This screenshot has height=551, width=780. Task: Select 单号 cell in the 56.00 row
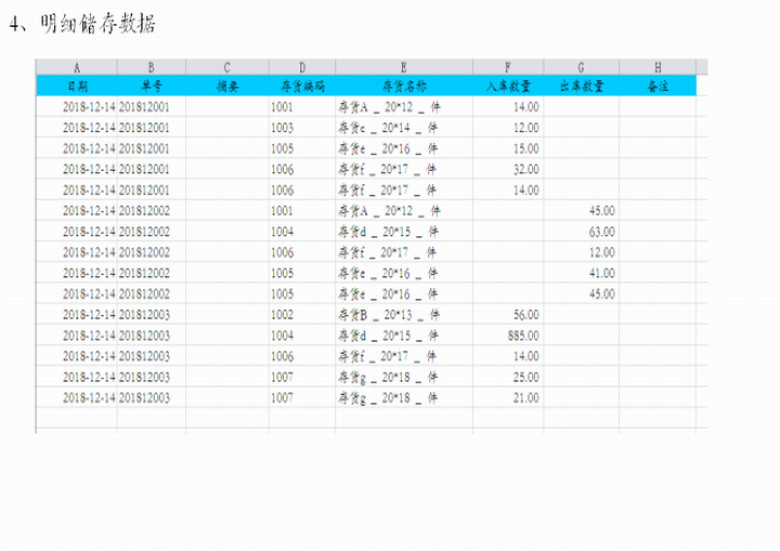point(151,315)
